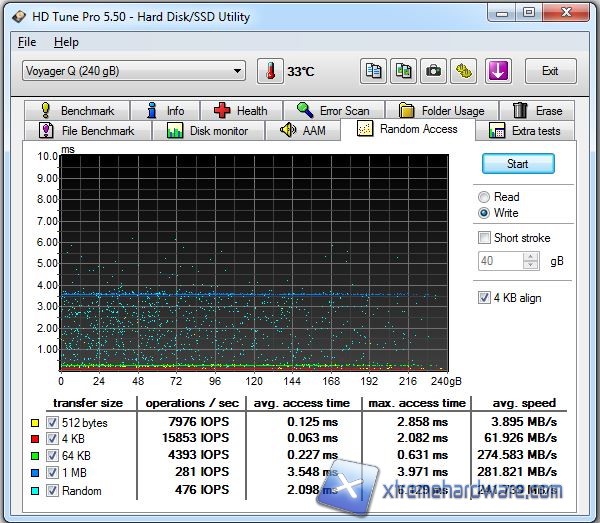Uncheck the 512 bytes transfer size
Image resolution: width=600 pixels, height=523 pixels.
(53, 421)
